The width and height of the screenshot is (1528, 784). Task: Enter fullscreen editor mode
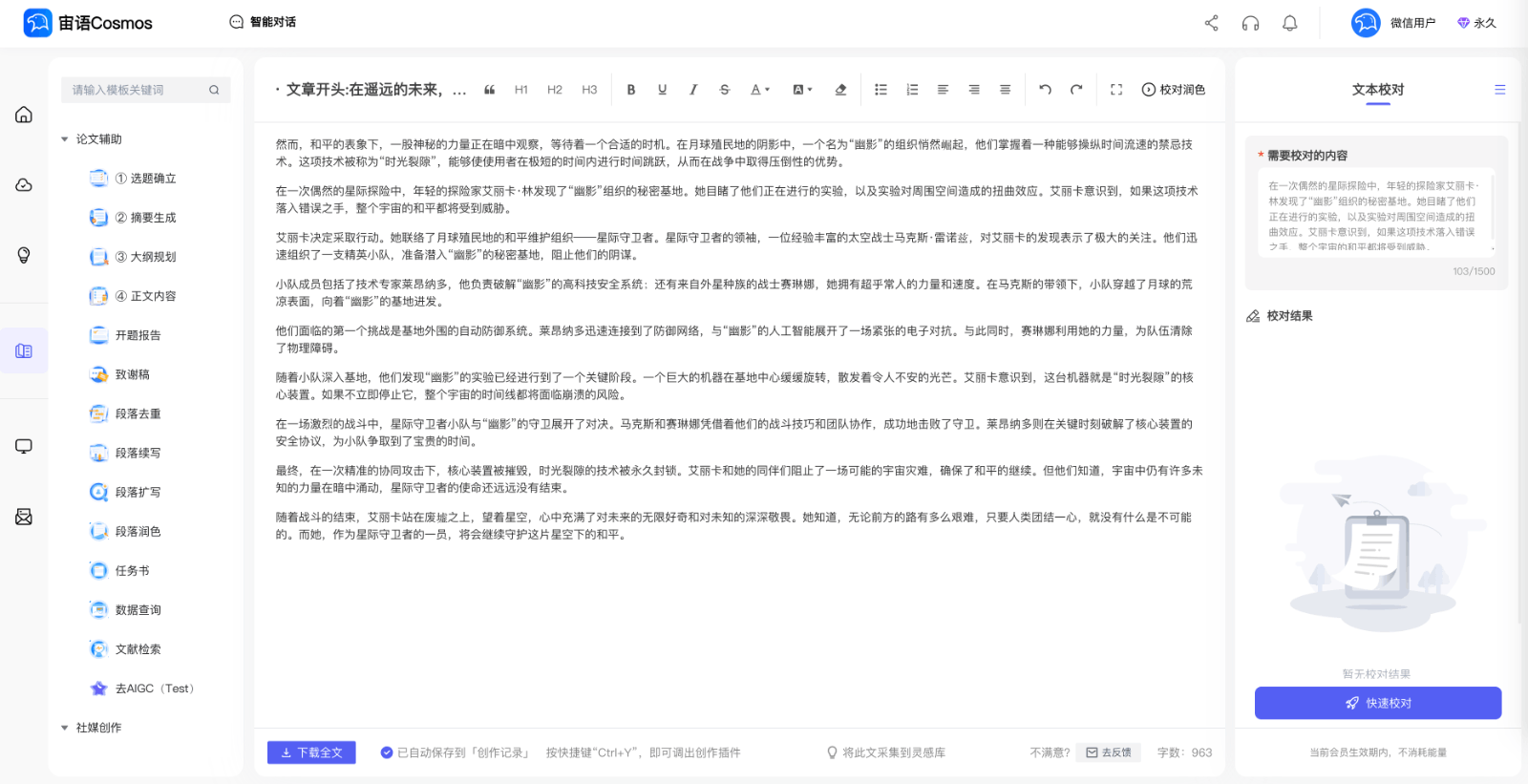(1115, 90)
